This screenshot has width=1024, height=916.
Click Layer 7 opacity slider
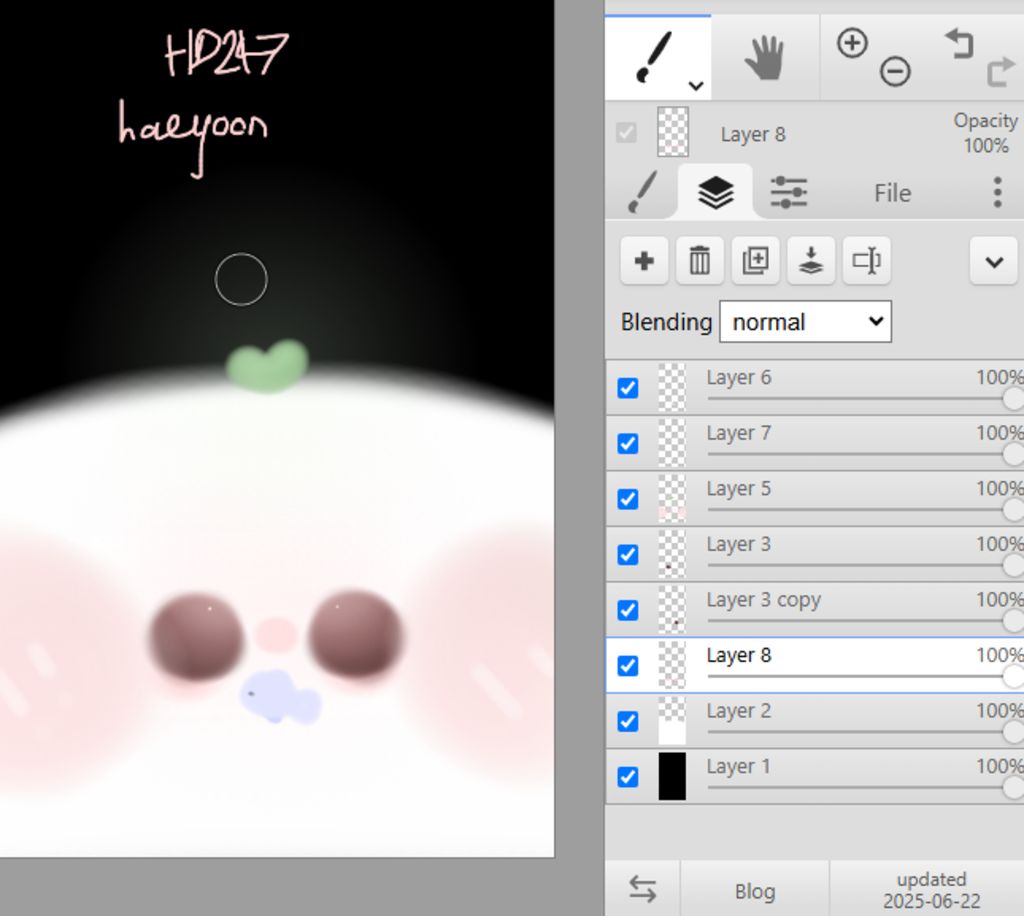(x=860, y=454)
